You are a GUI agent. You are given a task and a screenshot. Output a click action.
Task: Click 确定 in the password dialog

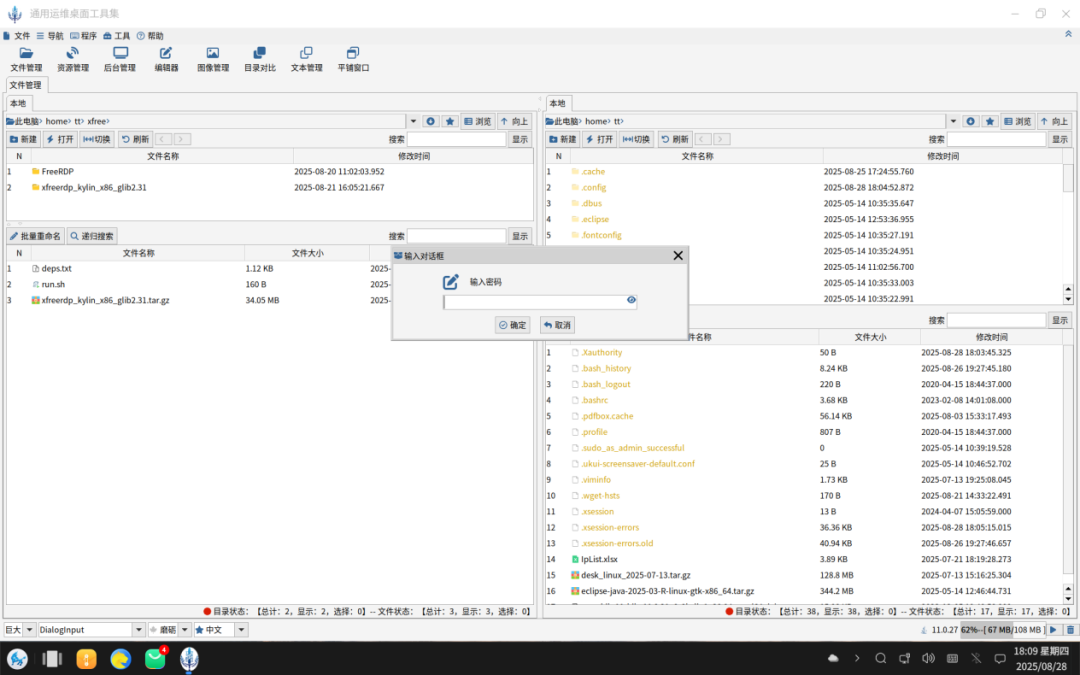[512, 325]
